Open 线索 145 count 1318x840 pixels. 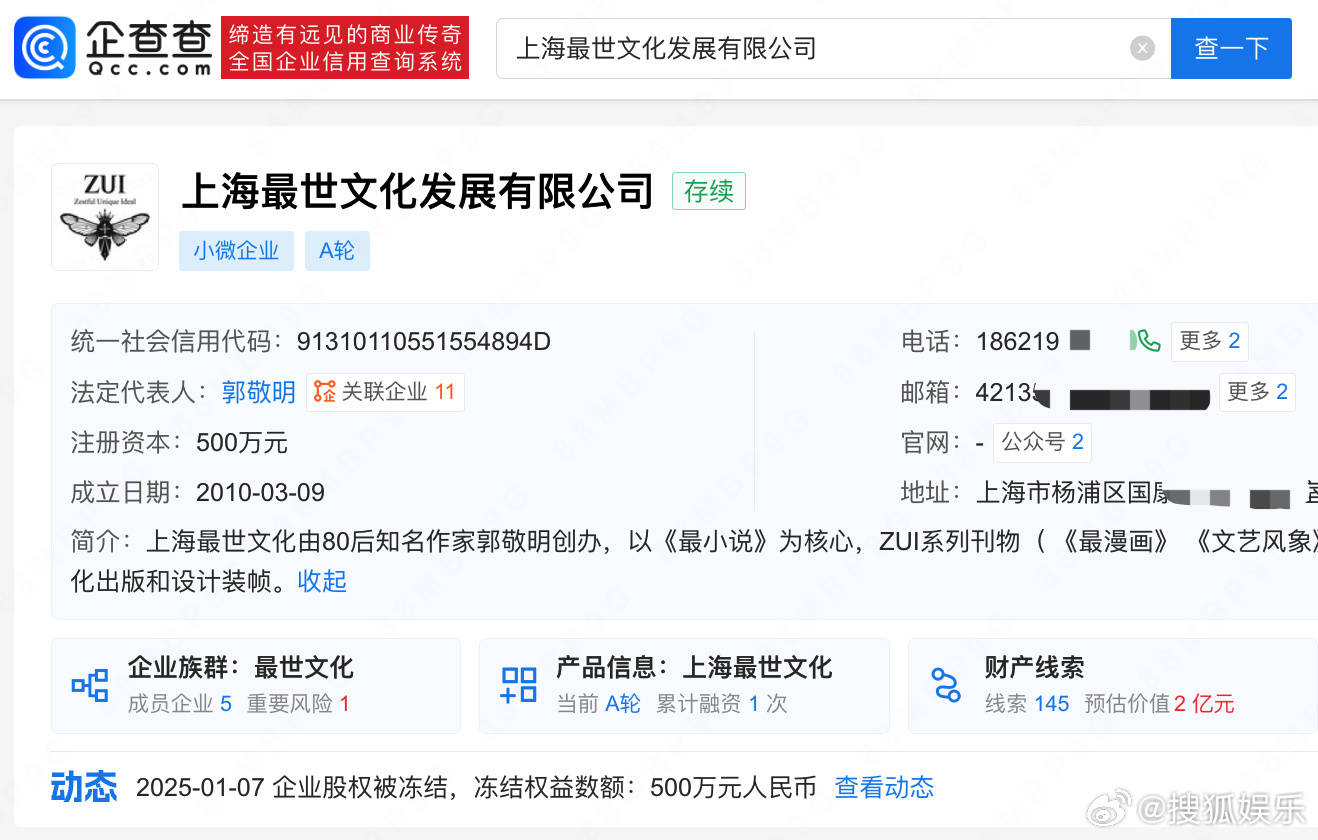click(1027, 704)
